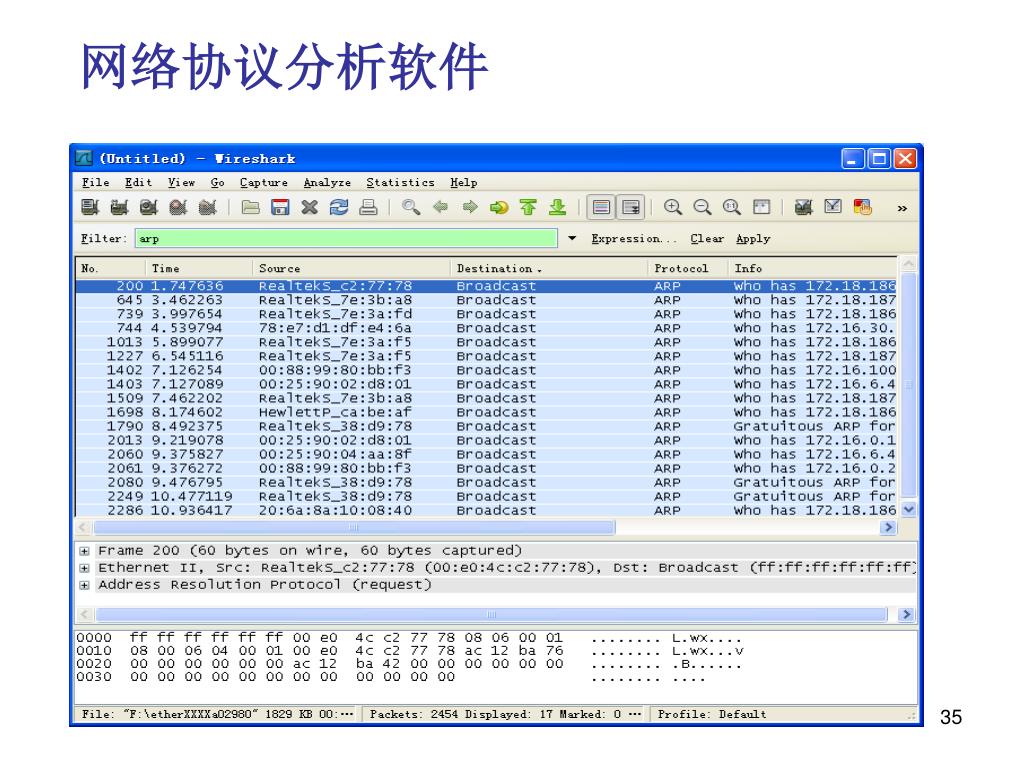1024x768 pixels.
Task: Clear the display filter
Action: 707,239
